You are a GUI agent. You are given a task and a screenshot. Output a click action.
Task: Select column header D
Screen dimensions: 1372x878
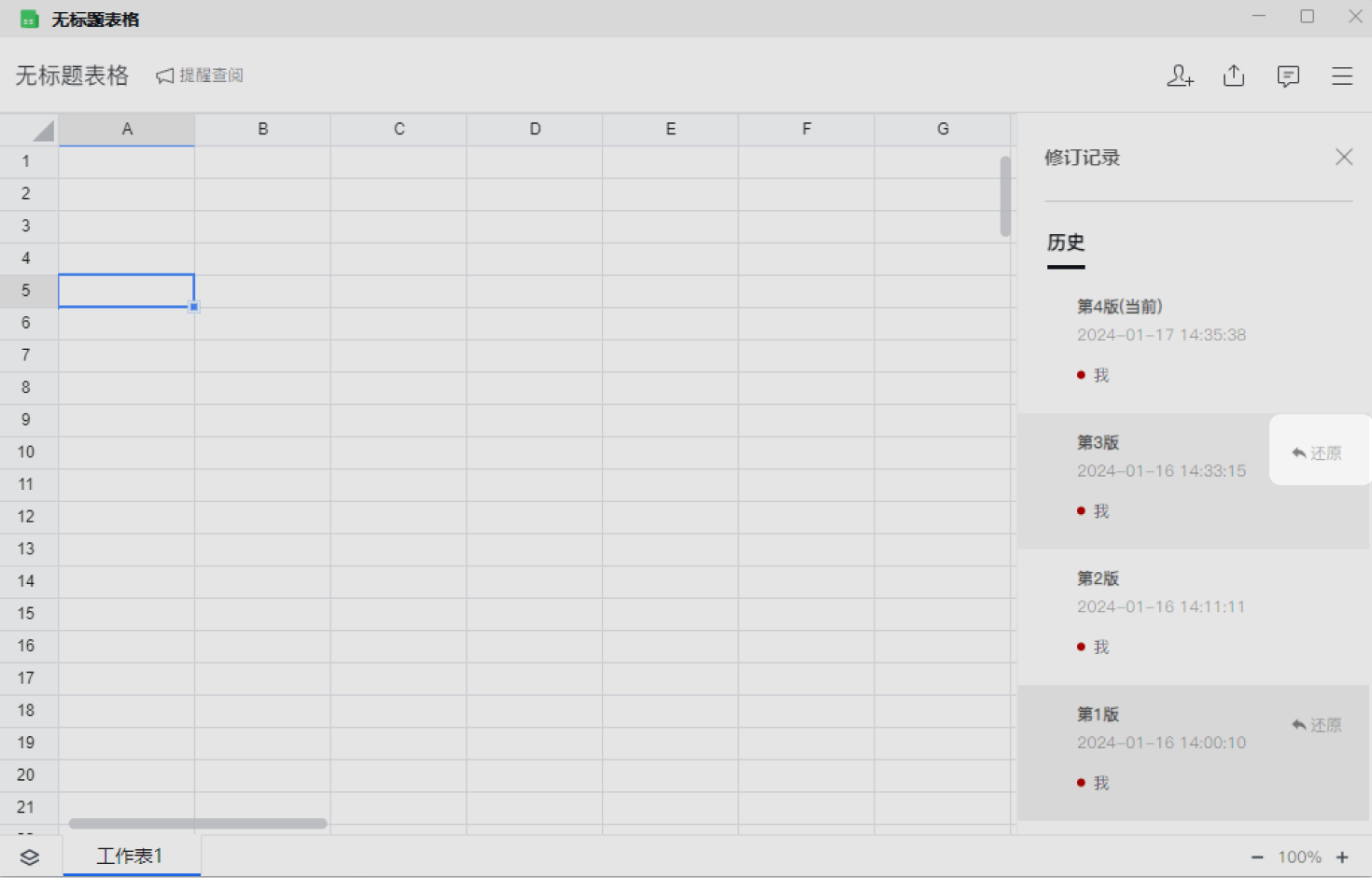point(535,130)
